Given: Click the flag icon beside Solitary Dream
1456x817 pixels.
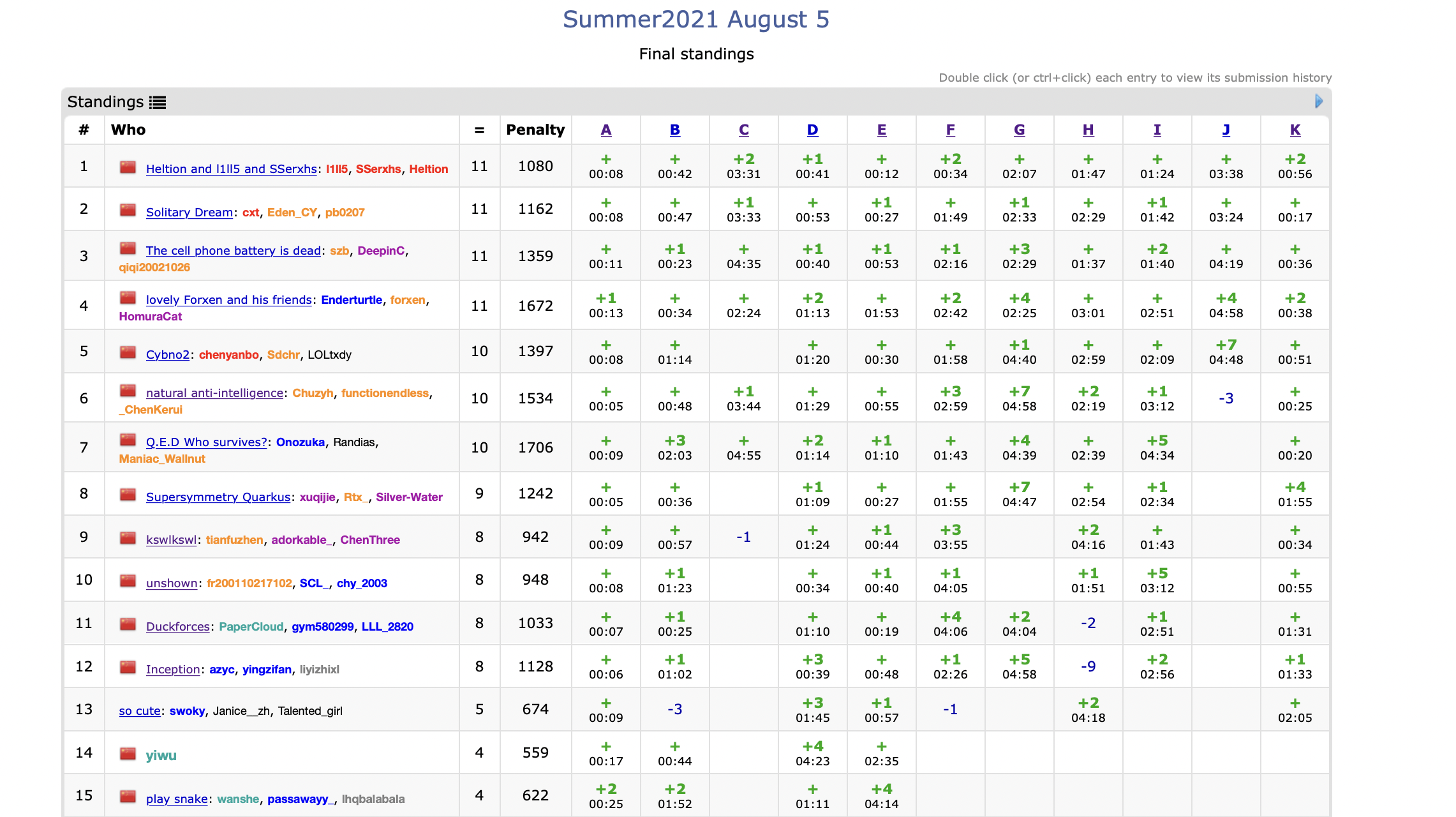Looking at the screenshot, I should (128, 210).
